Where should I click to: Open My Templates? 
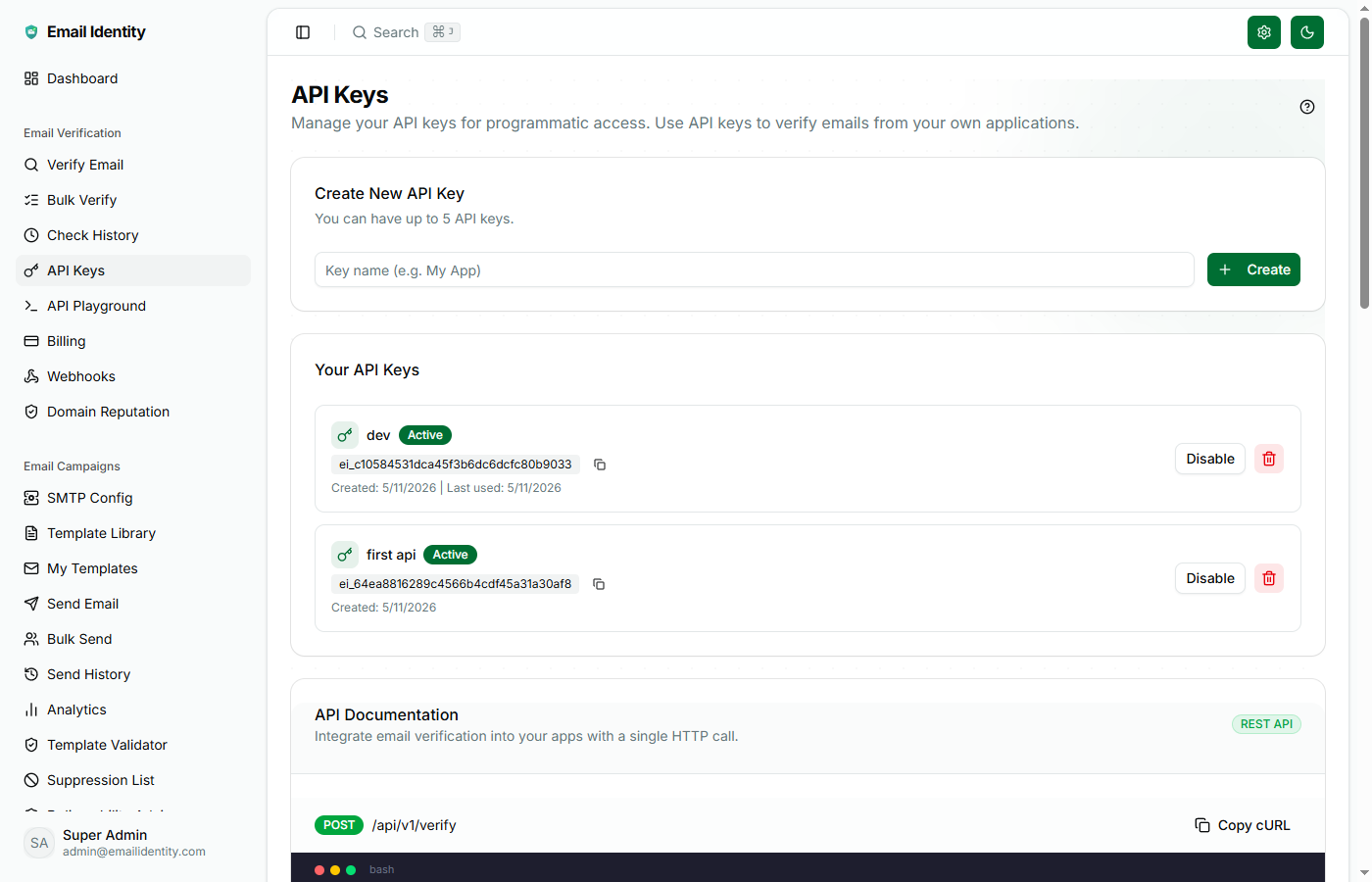(x=133, y=568)
